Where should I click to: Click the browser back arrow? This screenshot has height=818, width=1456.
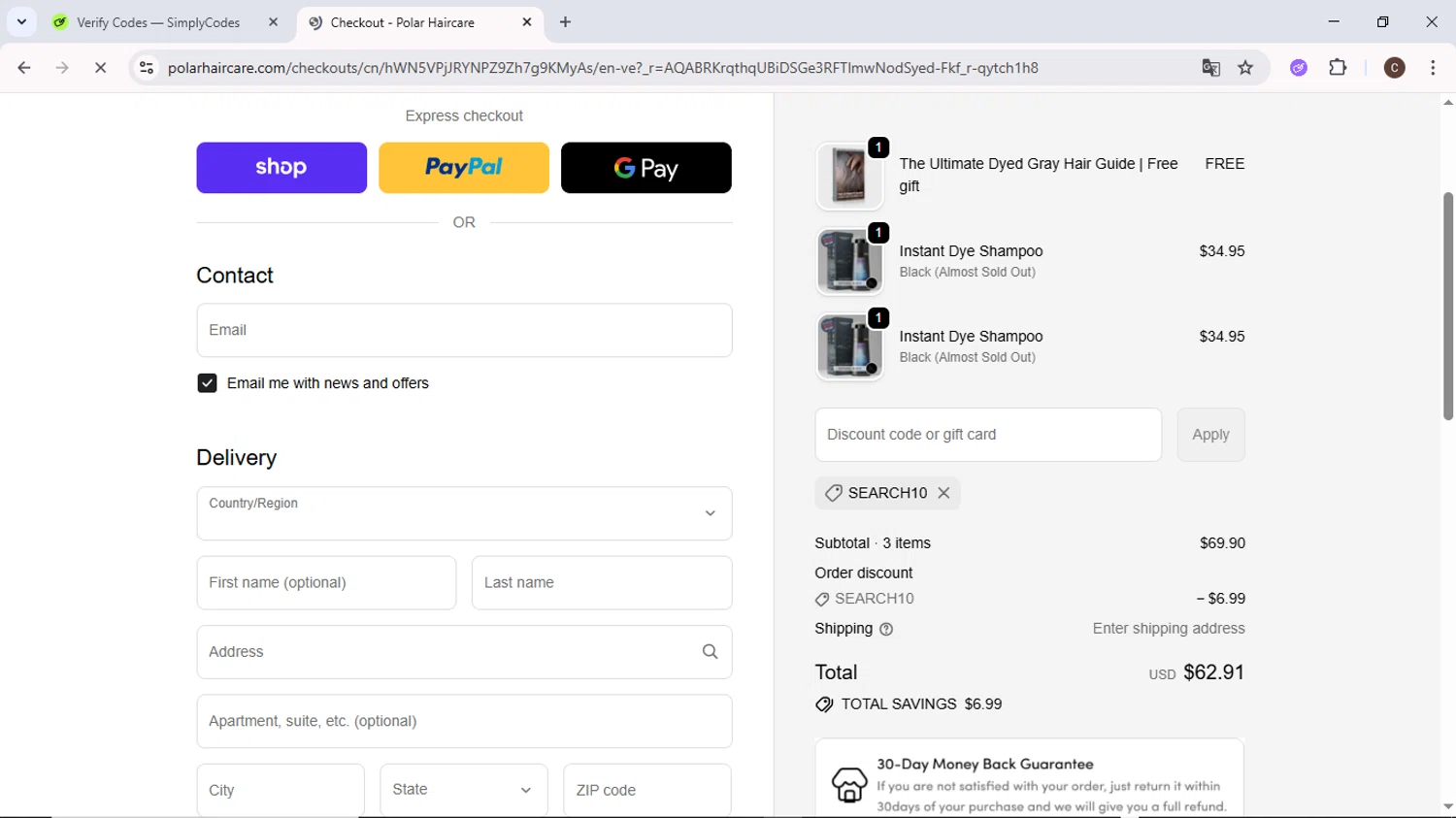(24, 68)
